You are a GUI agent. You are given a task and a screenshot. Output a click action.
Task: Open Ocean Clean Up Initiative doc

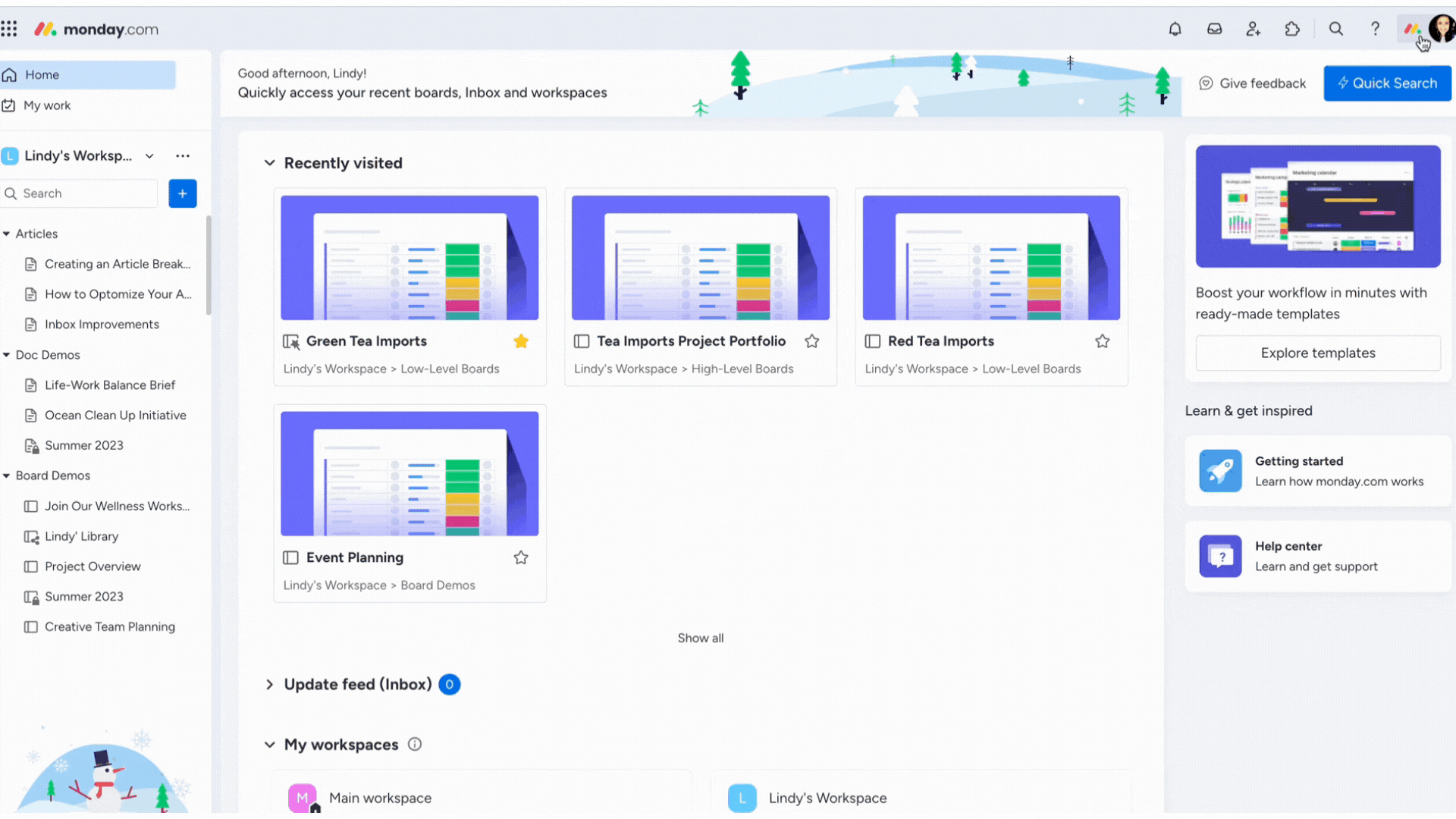115,416
